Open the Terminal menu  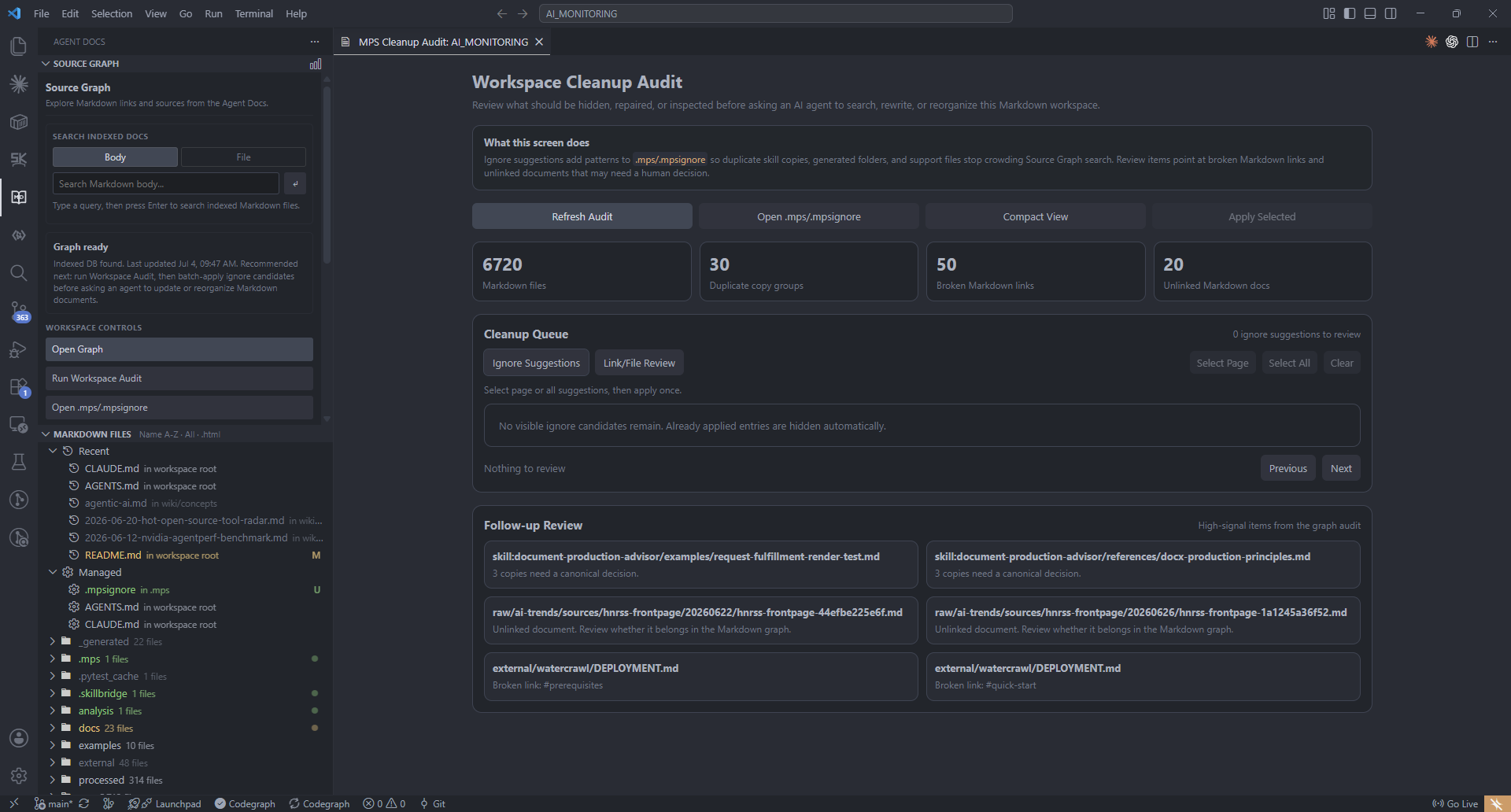(253, 13)
